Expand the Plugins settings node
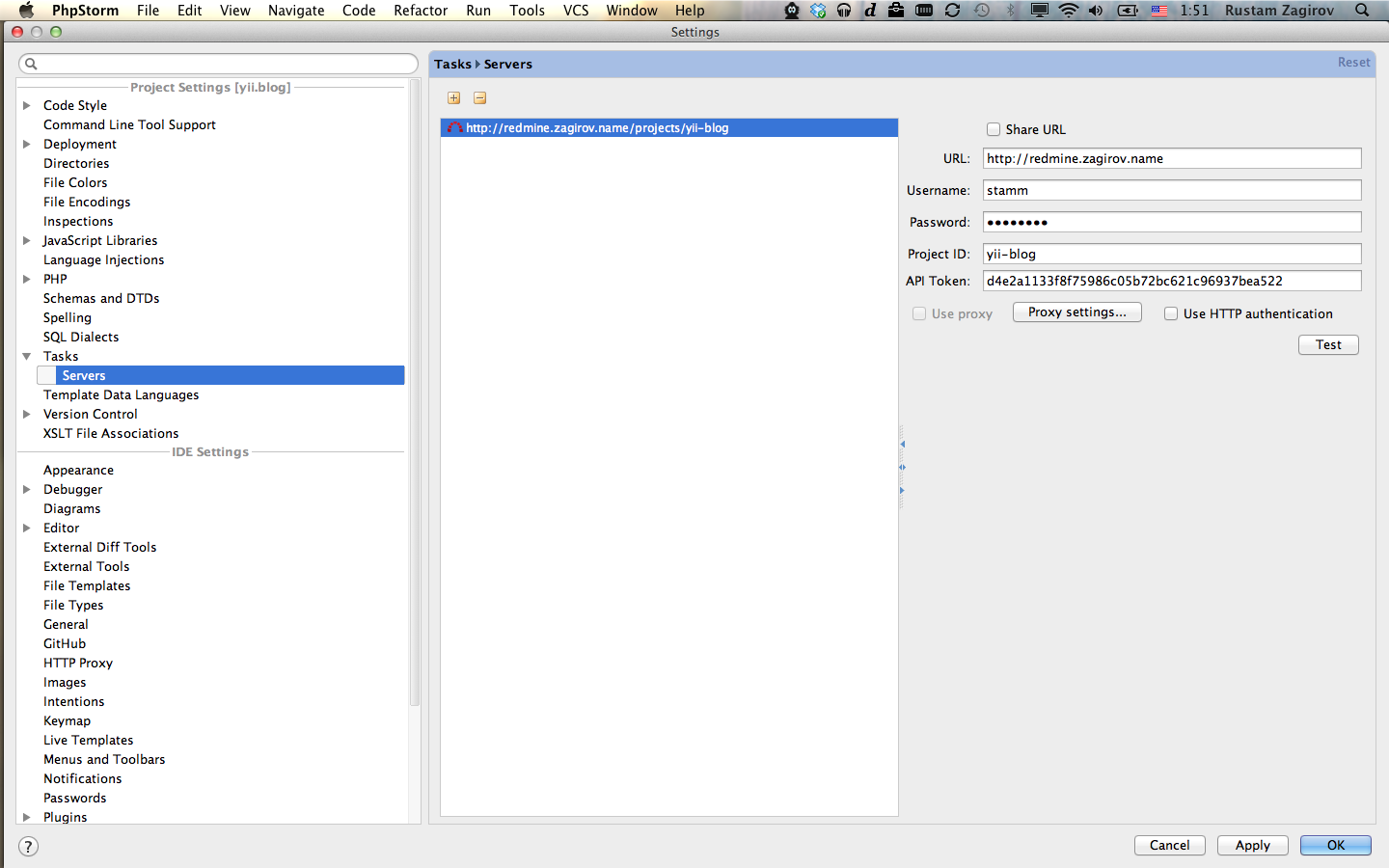1389x868 pixels. pyautogui.click(x=27, y=817)
